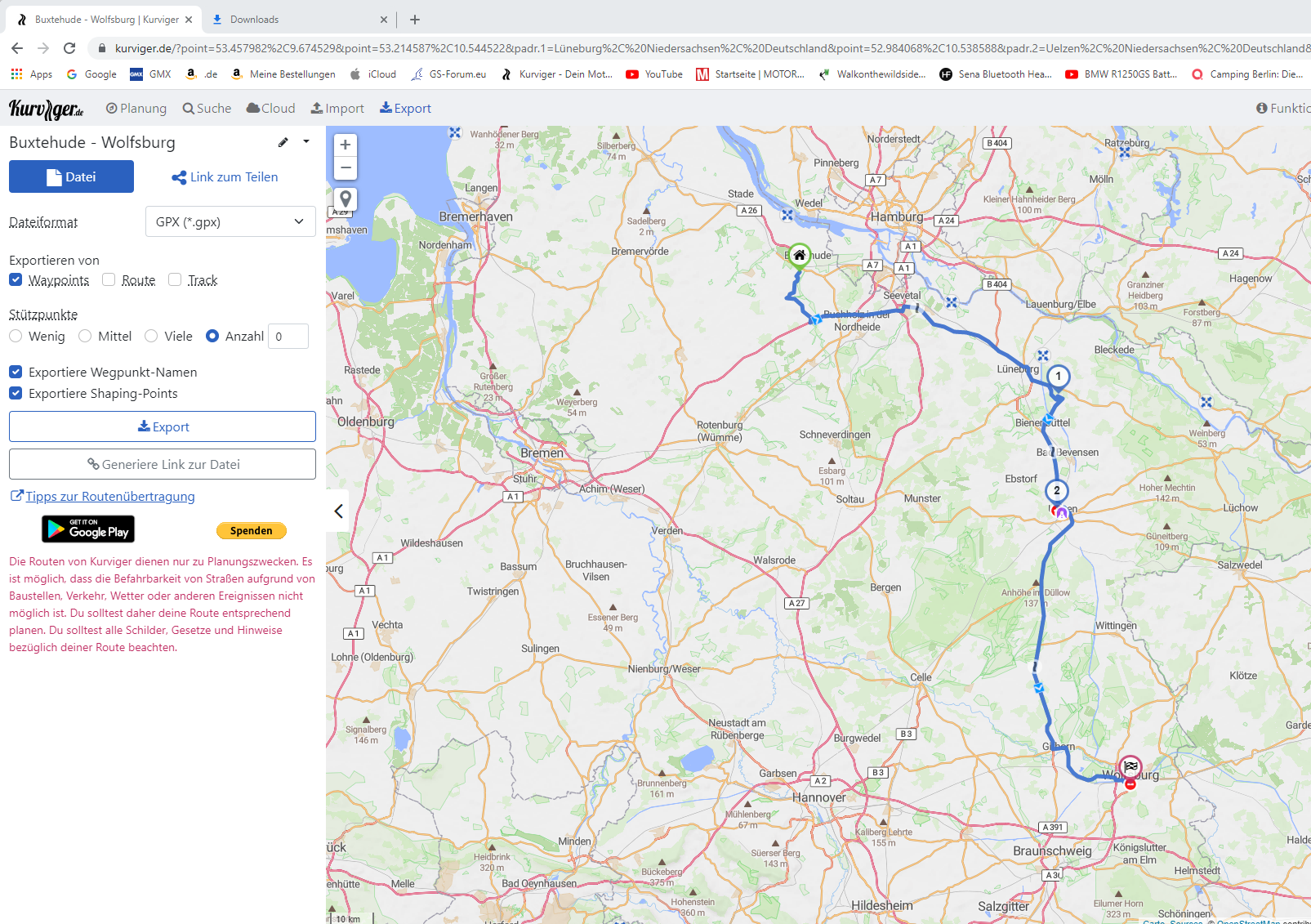Screen dimensions: 1311x924
Task: Click the map zoom in plus button
Action: click(x=346, y=145)
